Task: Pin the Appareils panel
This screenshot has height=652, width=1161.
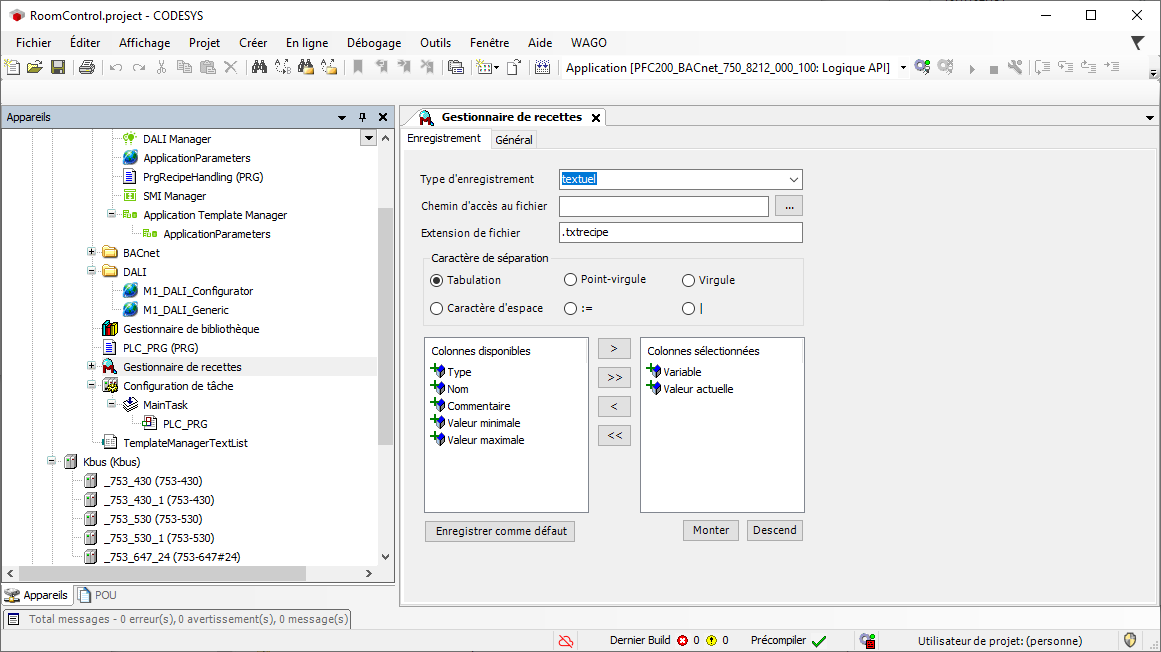Action: [x=362, y=117]
